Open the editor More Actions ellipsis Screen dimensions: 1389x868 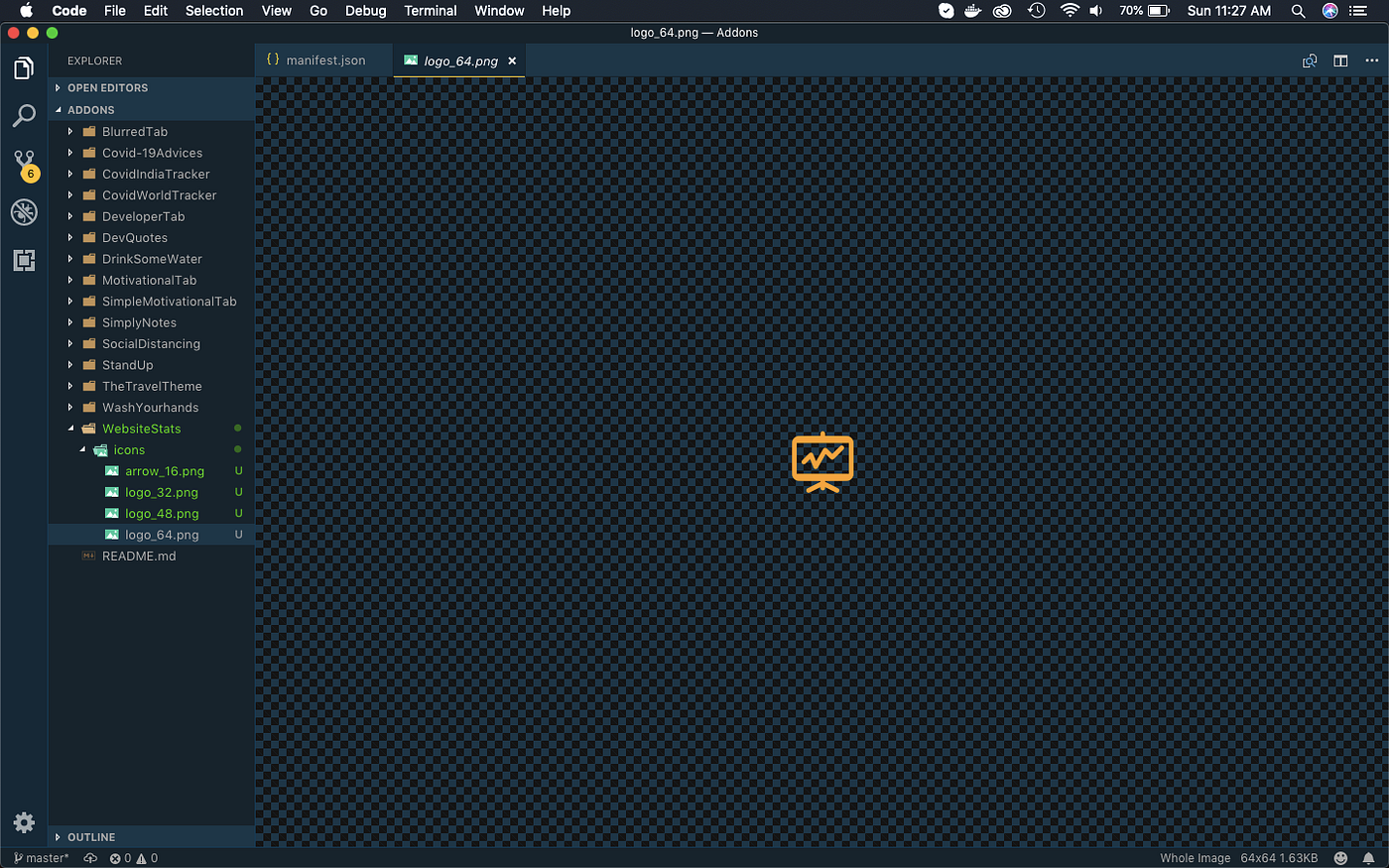click(1372, 61)
